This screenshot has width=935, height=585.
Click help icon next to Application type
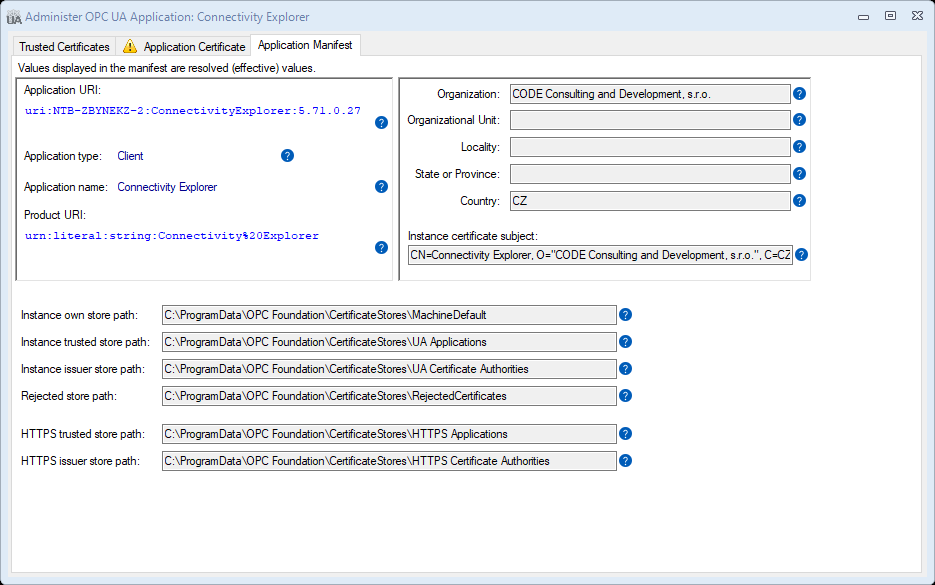pos(287,156)
